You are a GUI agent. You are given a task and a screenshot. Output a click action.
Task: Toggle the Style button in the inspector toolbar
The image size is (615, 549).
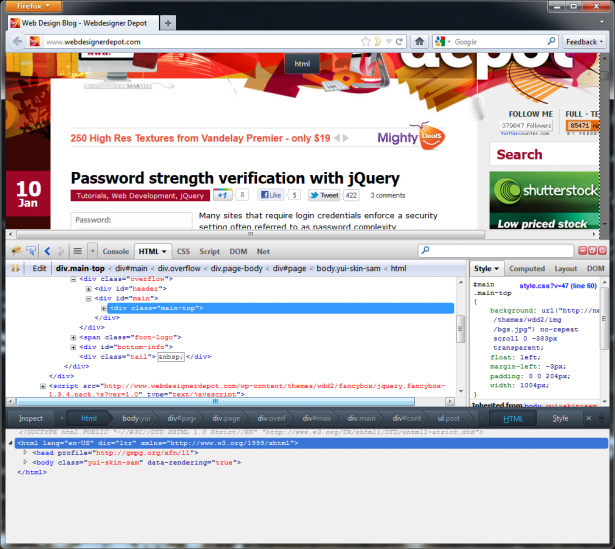(x=560, y=418)
